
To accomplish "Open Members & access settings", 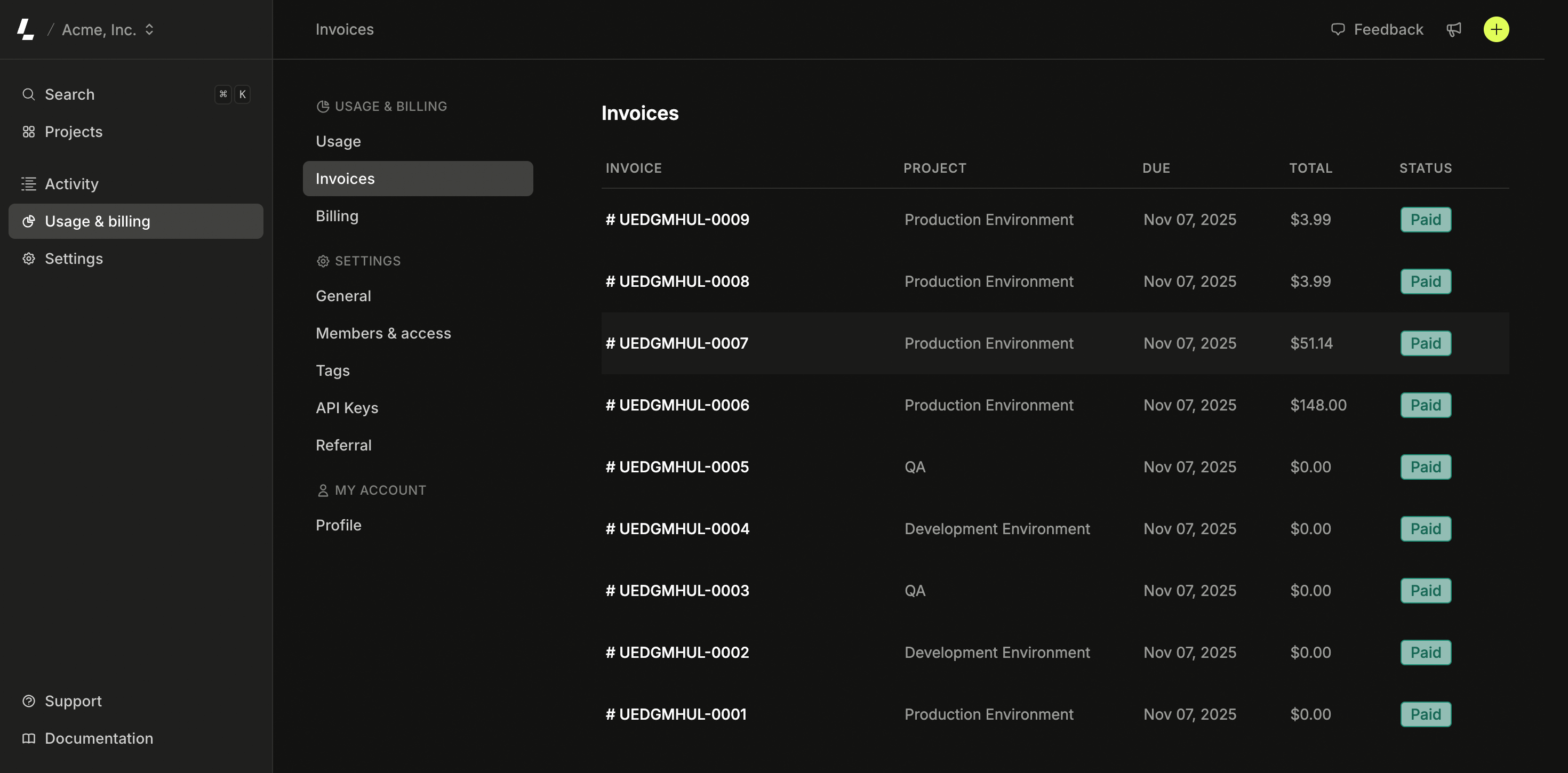I will tap(383, 334).
